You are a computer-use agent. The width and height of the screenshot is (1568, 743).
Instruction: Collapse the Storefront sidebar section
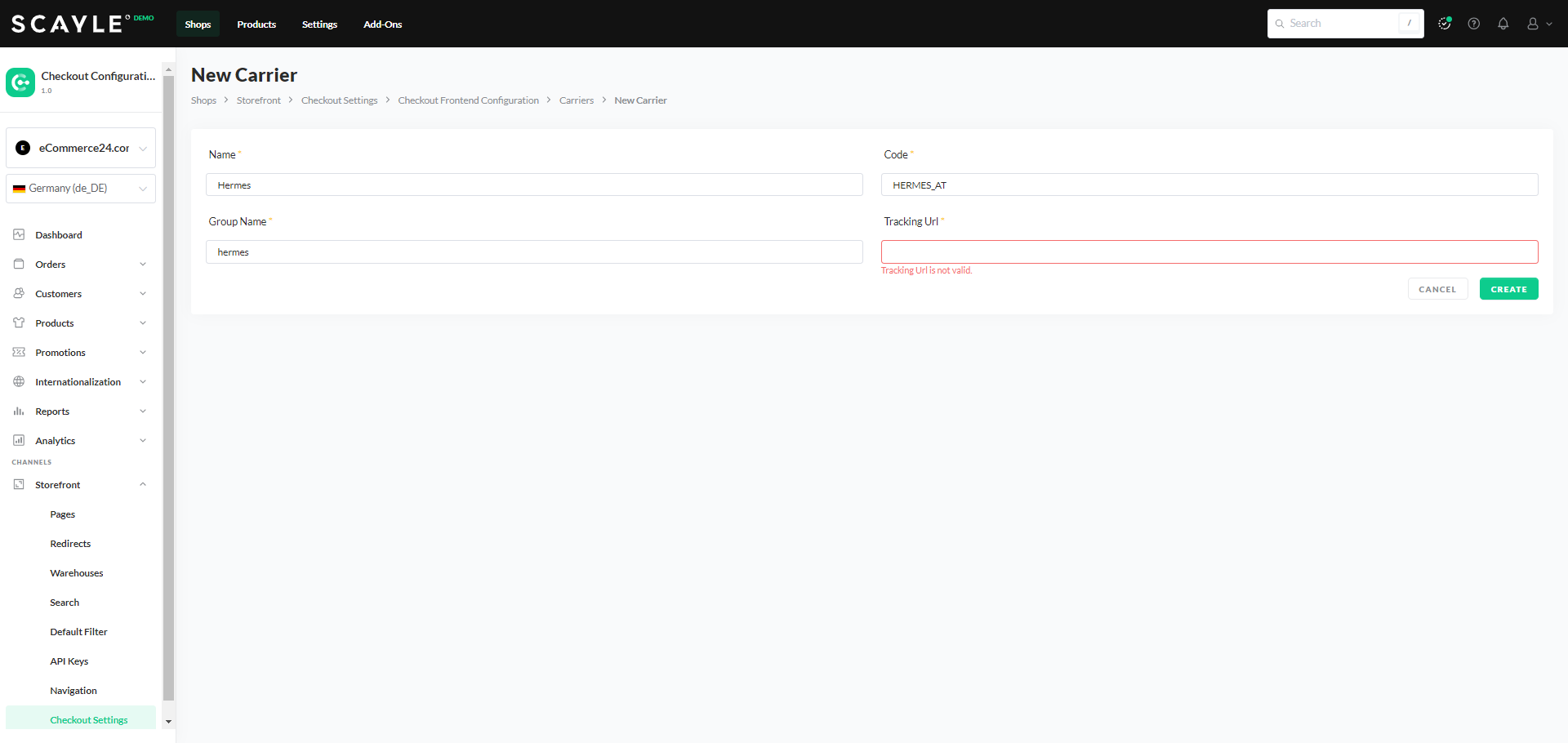(x=143, y=485)
